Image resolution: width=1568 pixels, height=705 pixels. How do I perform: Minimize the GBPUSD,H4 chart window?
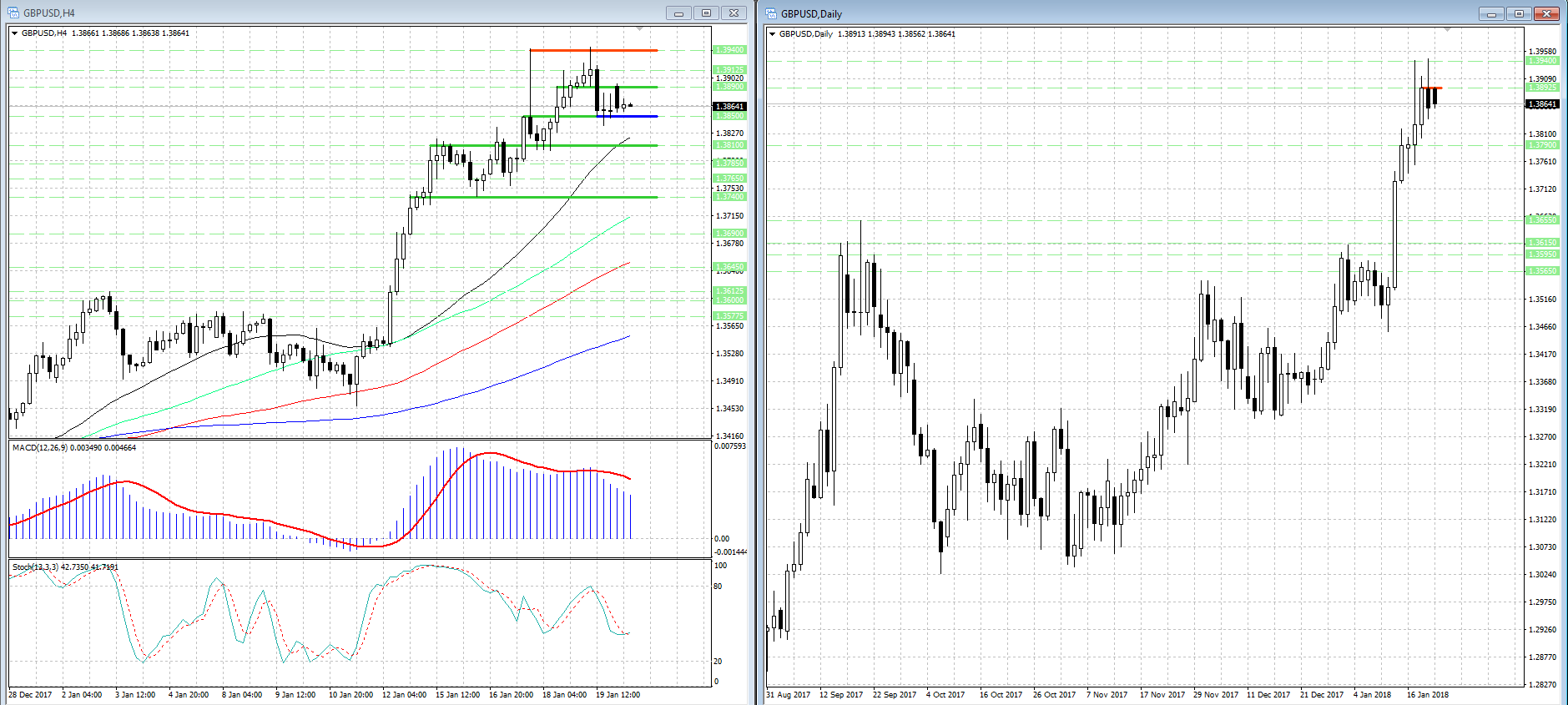click(x=678, y=13)
